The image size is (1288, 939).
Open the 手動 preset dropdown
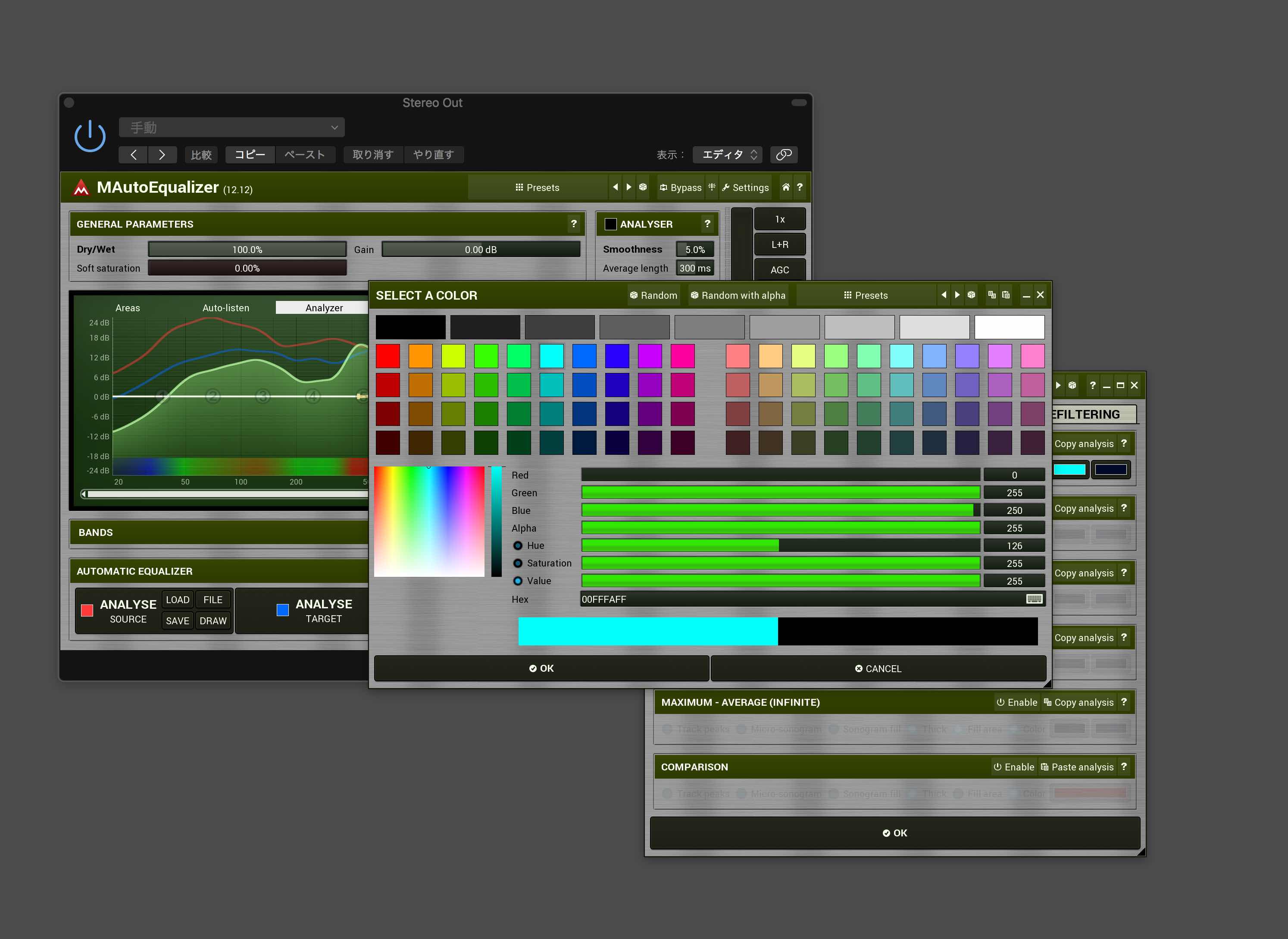click(231, 127)
